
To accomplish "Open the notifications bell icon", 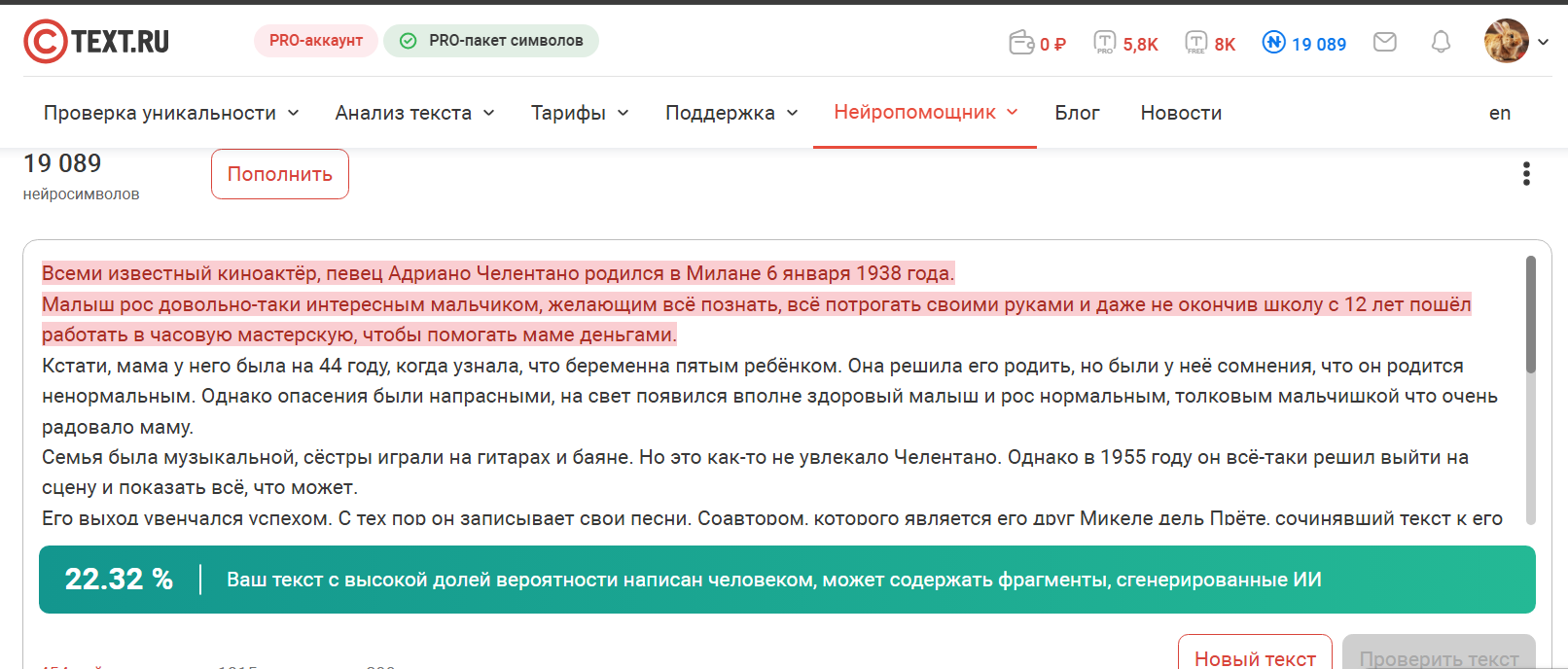I will 1441,42.
